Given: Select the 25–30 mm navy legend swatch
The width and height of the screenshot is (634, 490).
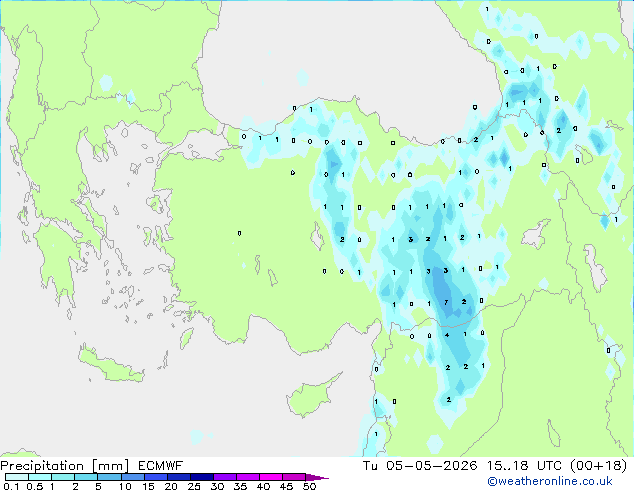Looking at the screenshot, I should pos(202,477).
